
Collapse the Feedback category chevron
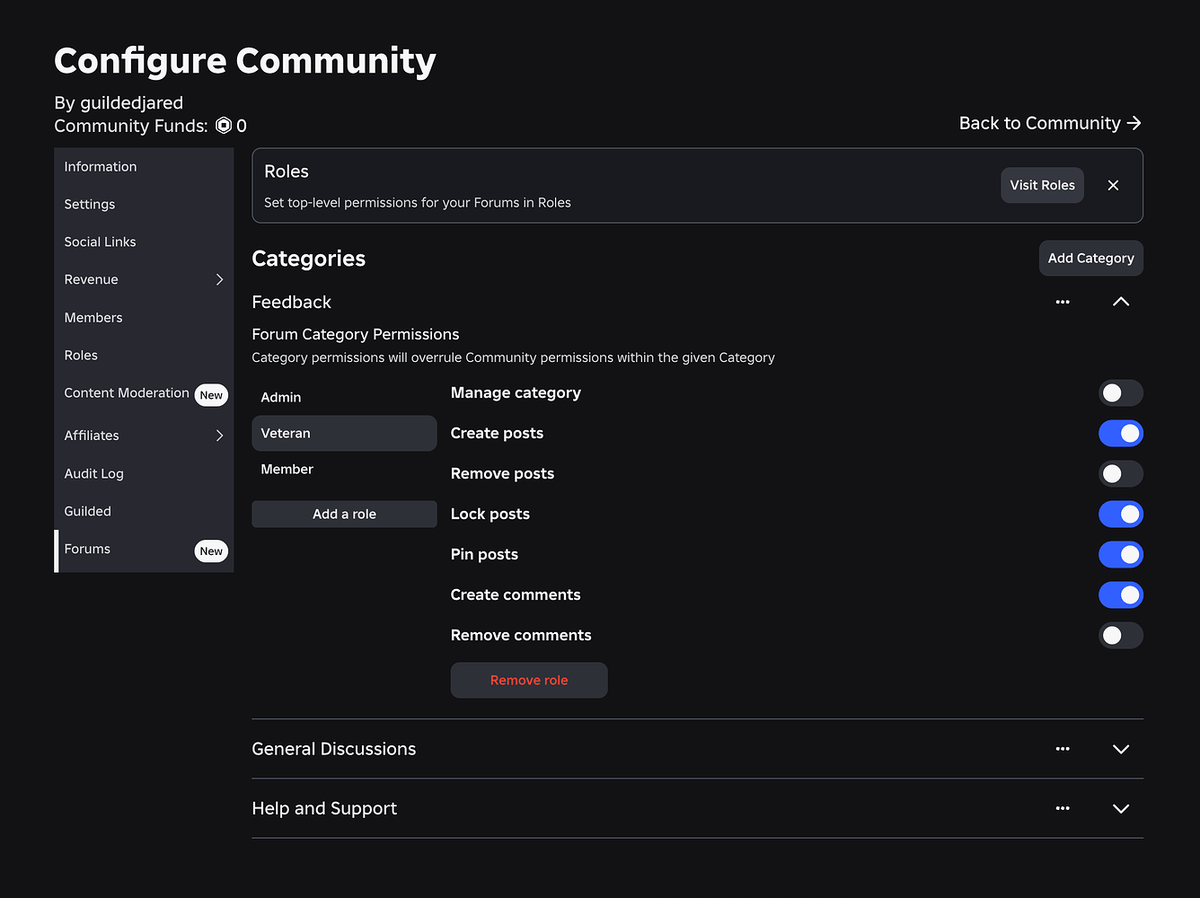[x=1121, y=301]
